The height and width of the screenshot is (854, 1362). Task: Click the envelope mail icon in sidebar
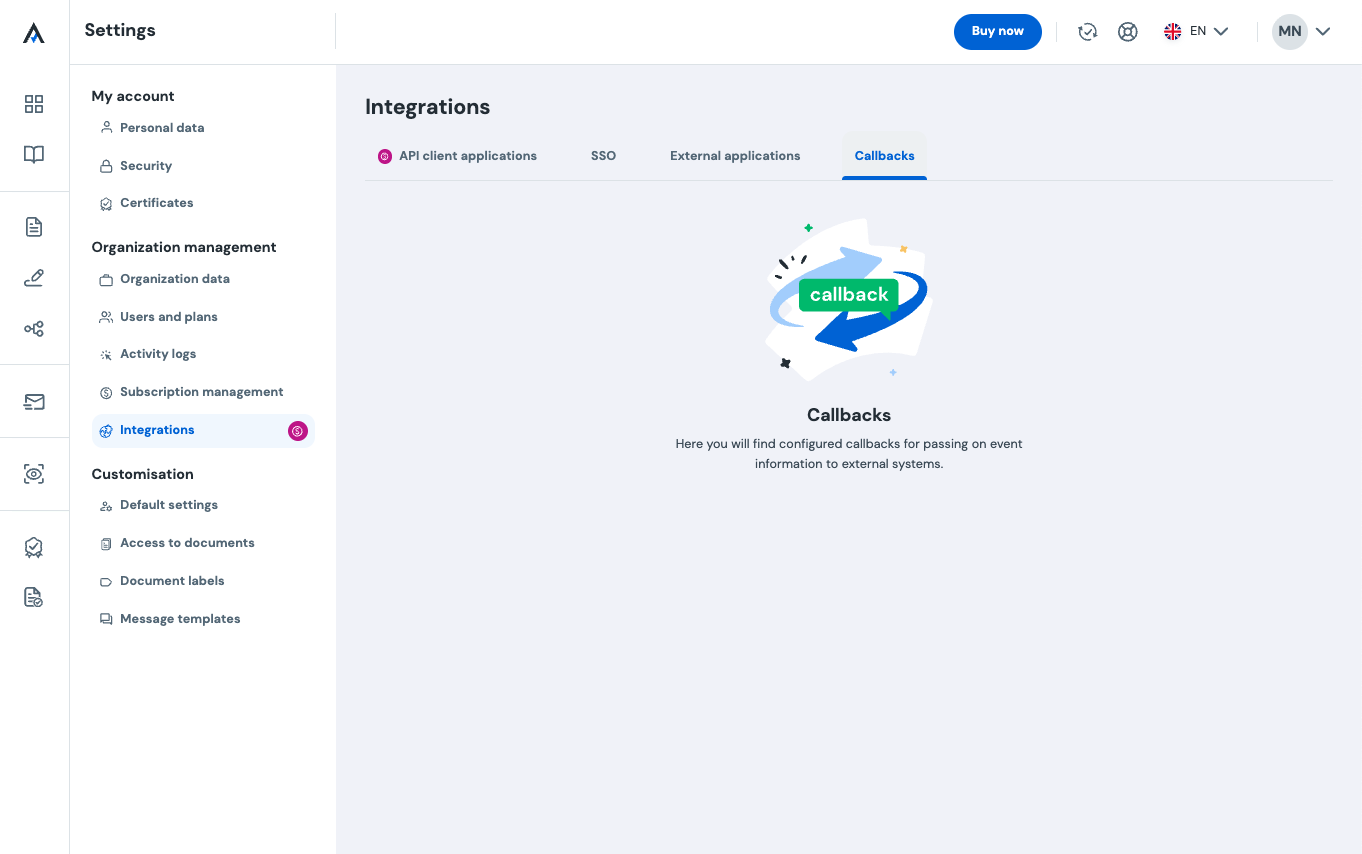(34, 402)
